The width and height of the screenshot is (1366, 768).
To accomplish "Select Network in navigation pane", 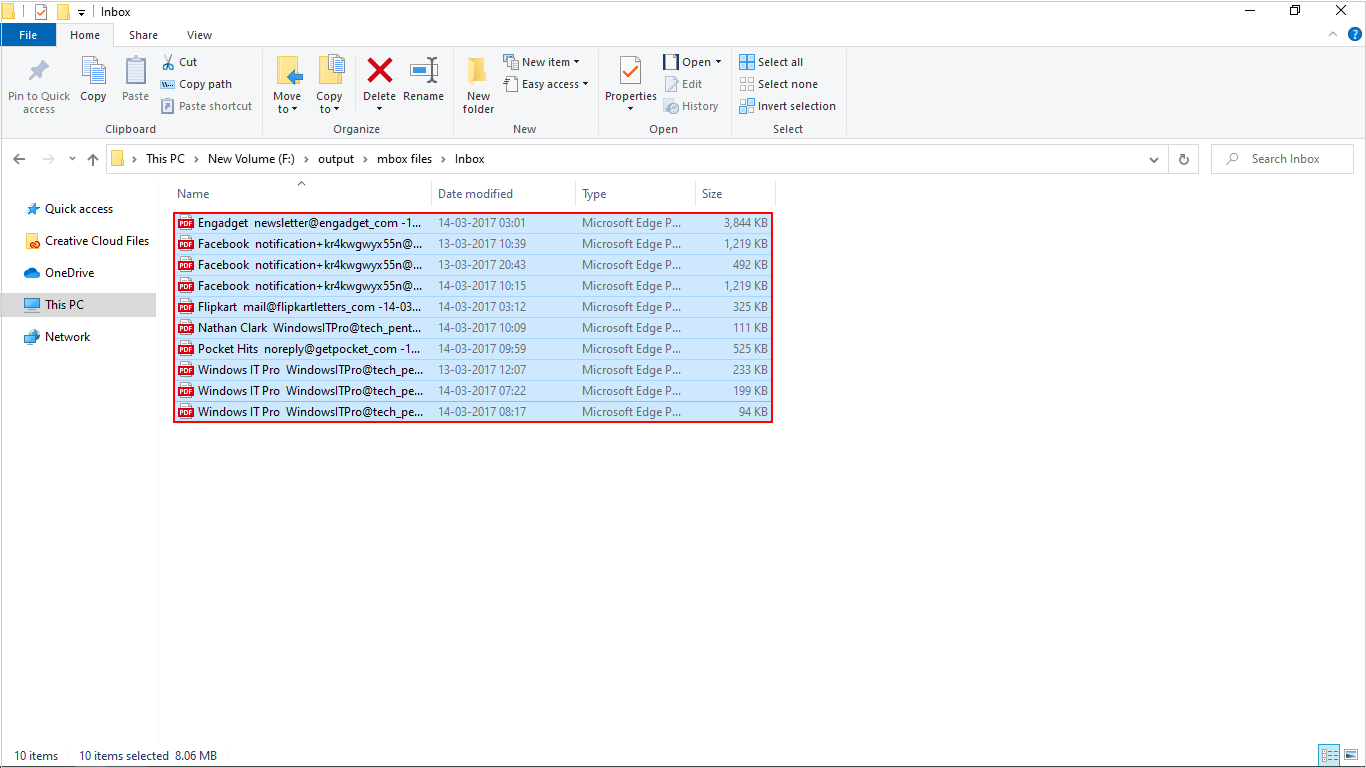I will (x=67, y=337).
